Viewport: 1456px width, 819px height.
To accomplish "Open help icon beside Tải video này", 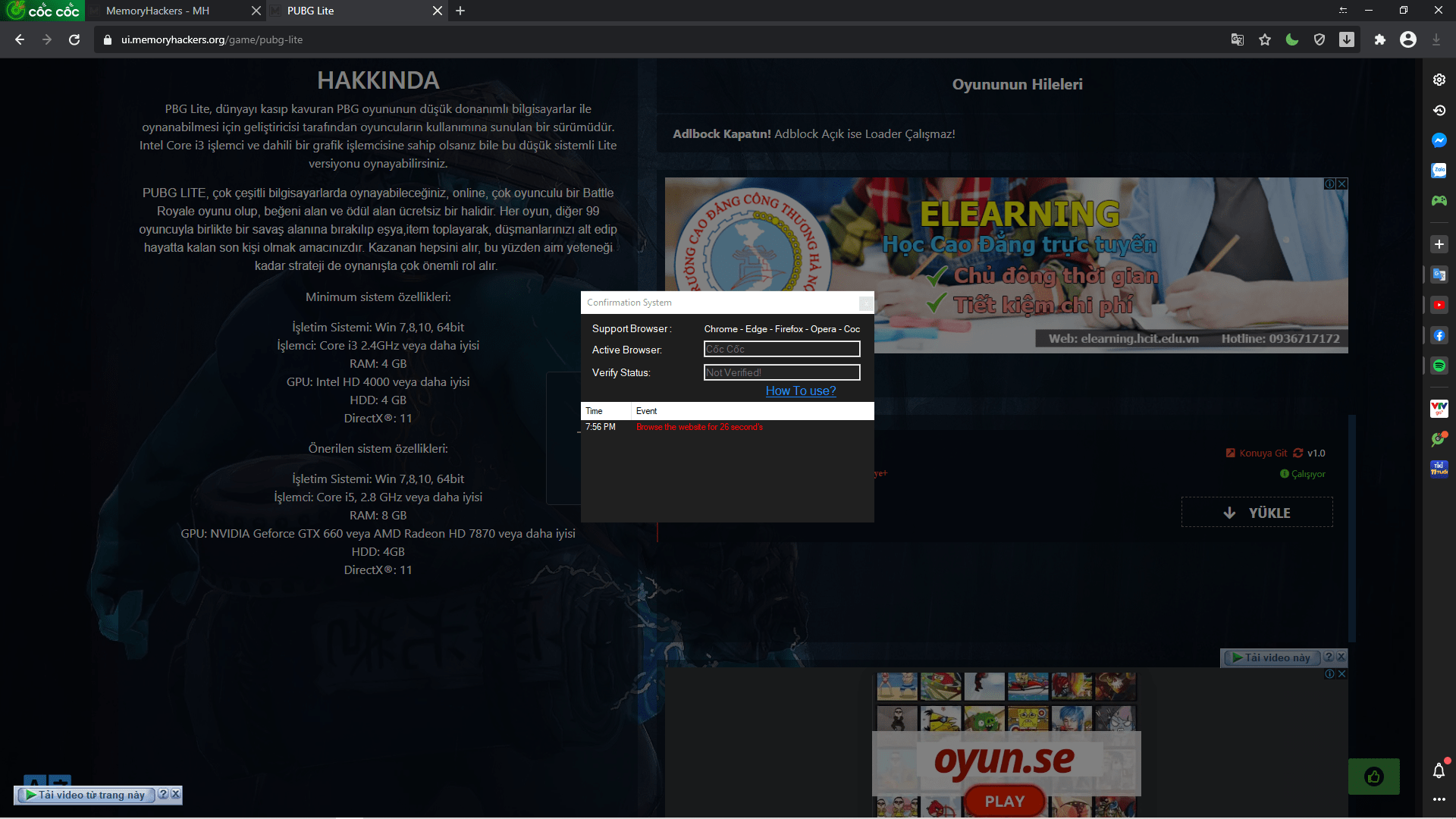I will (x=1329, y=657).
